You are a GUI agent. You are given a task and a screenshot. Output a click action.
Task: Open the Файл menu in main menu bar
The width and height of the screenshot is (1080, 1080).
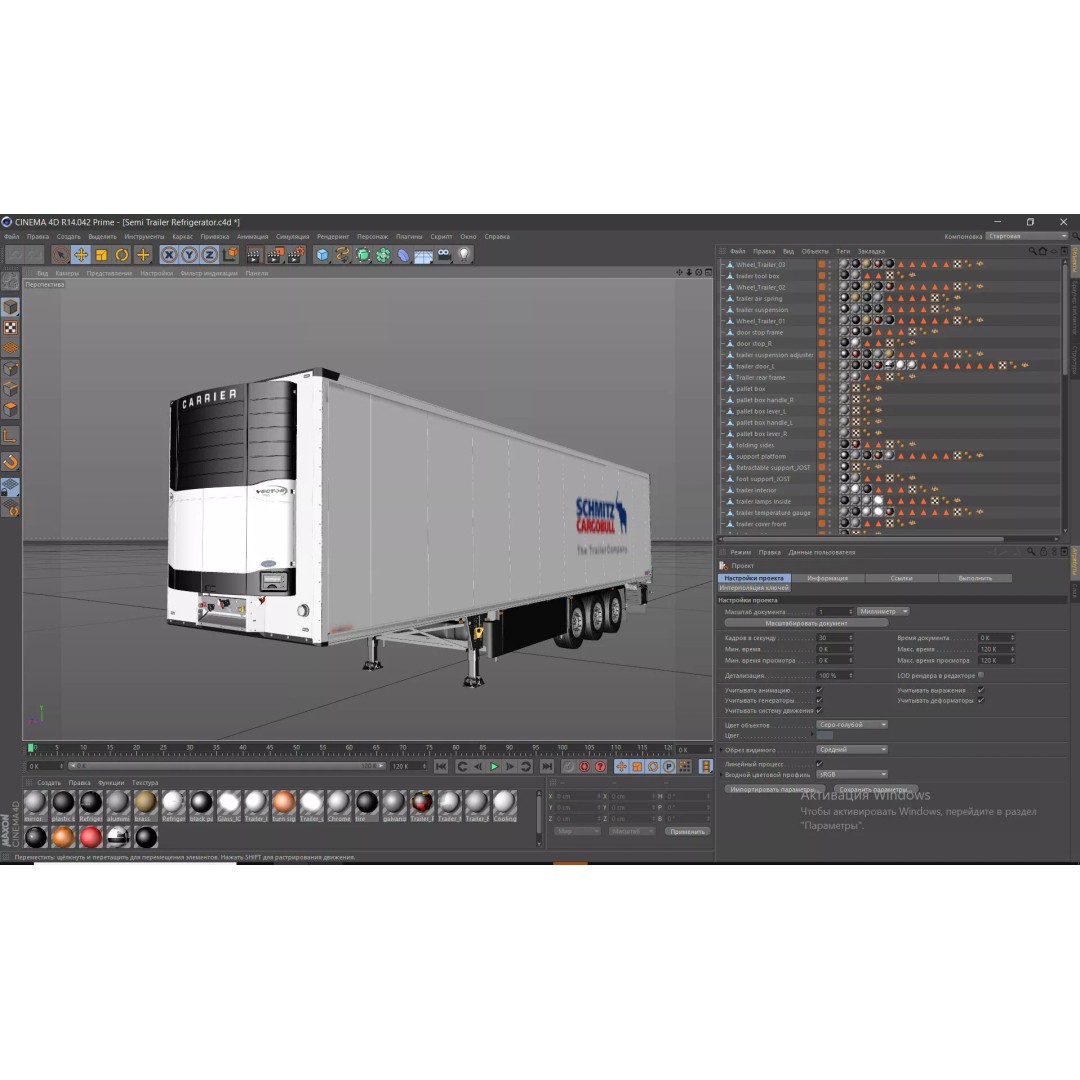point(12,237)
